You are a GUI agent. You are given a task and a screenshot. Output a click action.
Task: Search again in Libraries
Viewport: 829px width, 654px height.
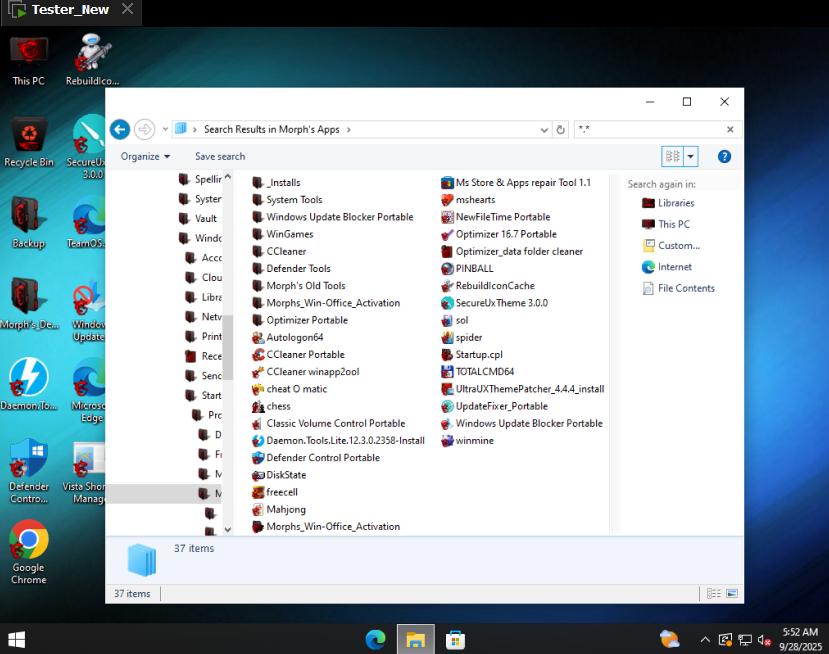click(x=675, y=203)
